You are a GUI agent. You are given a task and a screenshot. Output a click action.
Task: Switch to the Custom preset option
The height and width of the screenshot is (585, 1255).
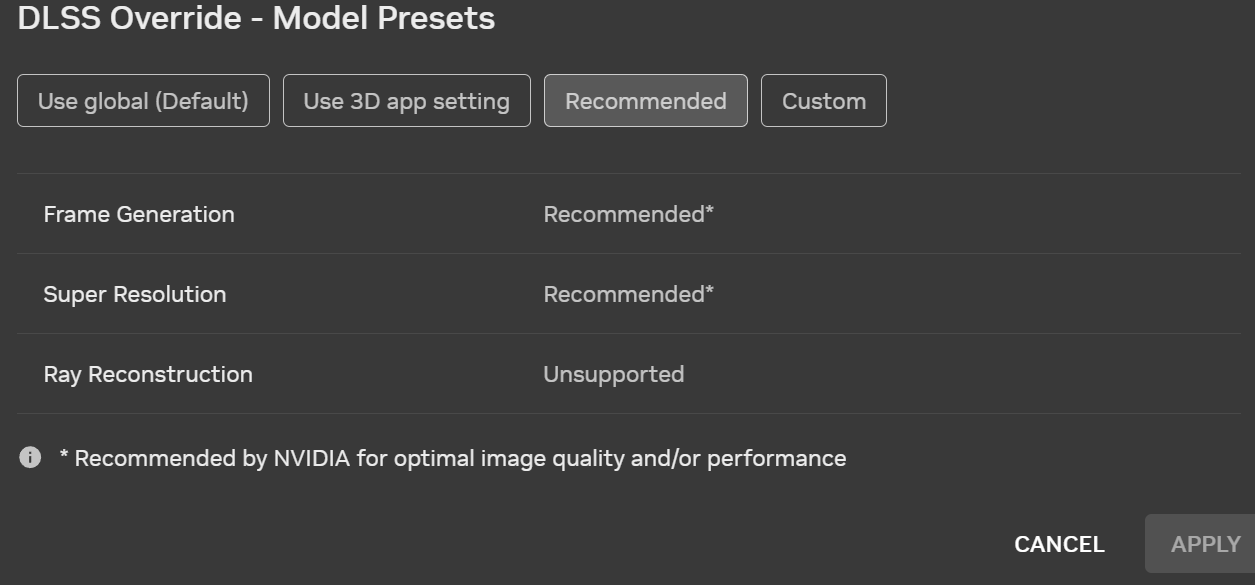pyautogui.click(x=823, y=101)
